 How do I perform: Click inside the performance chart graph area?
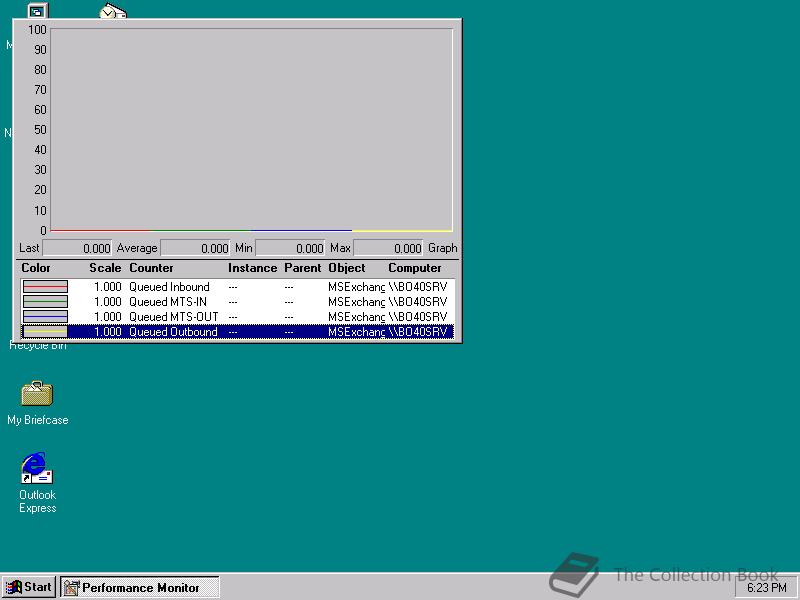[252, 130]
